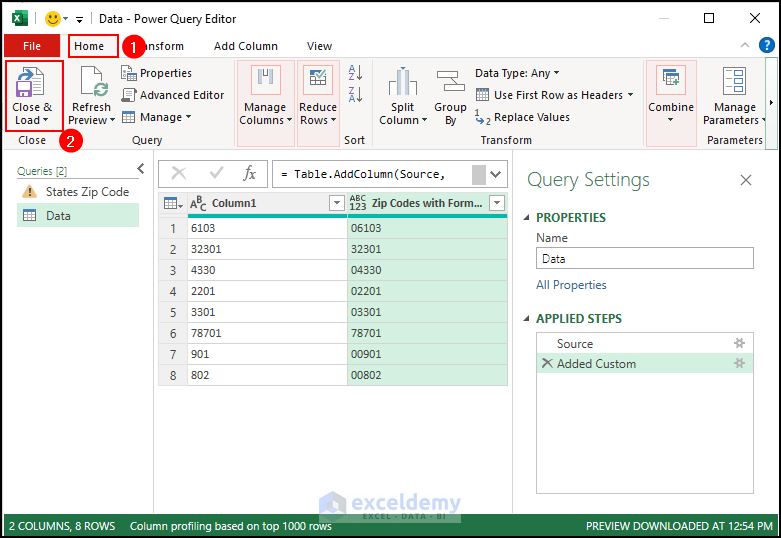Viewport: 781px width, 538px height.
Task: Sort ascending A to Z
Action: coord(355,73)
